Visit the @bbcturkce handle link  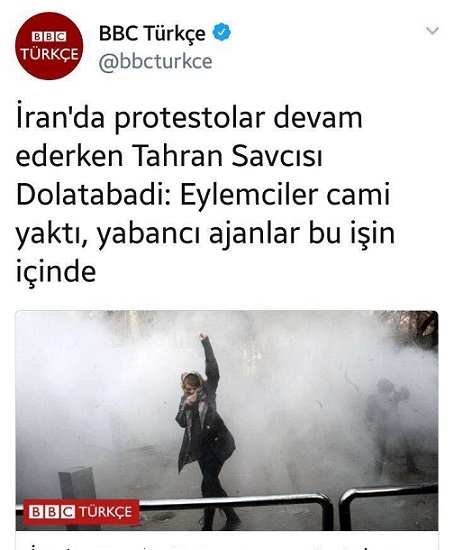coord(155,62)
